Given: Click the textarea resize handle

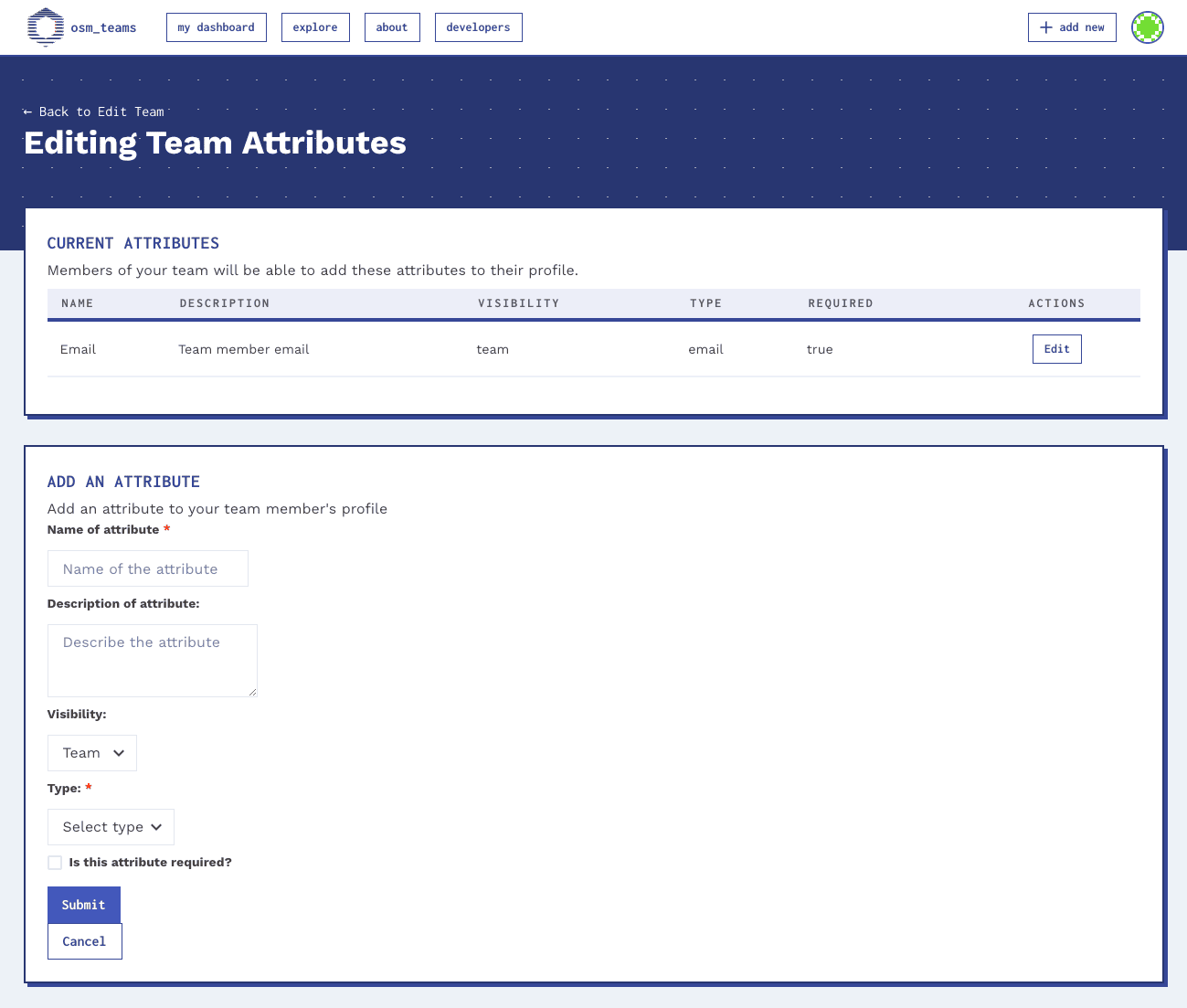Looking at the screenshot, I should [253, 693].
